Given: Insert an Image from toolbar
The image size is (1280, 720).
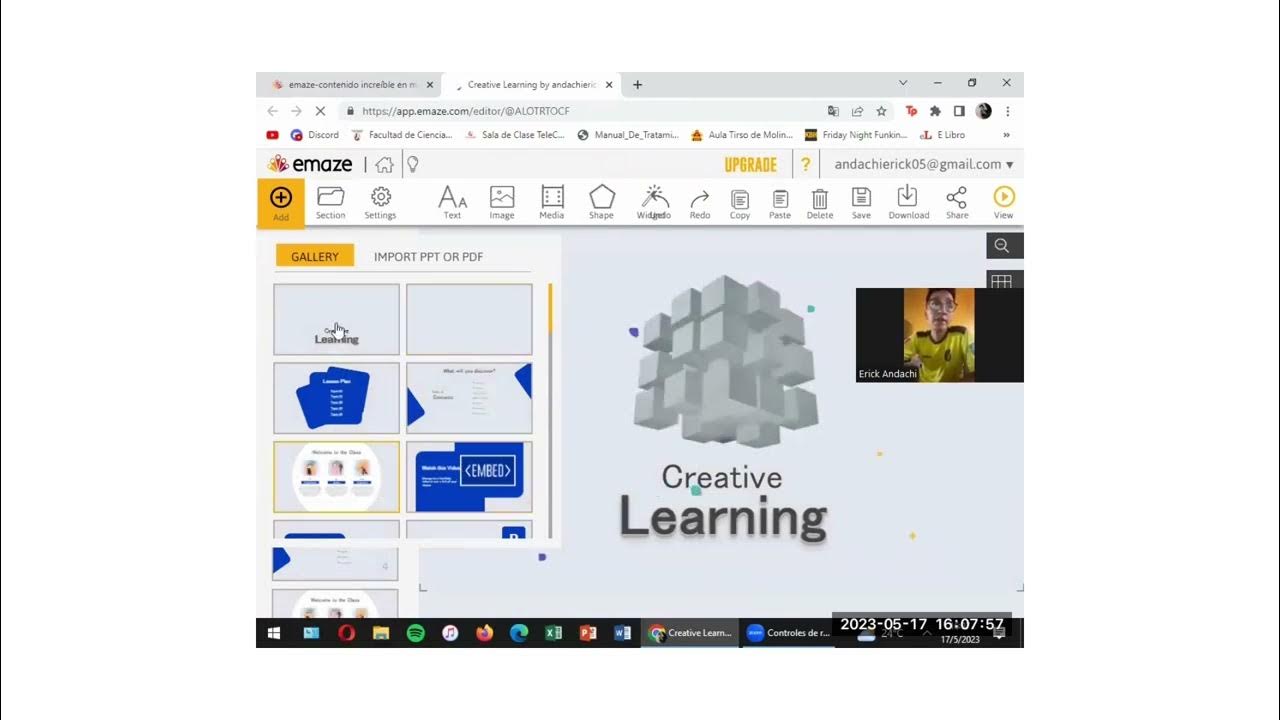Looking at the screenshot, I should click(x=502, y=203).
